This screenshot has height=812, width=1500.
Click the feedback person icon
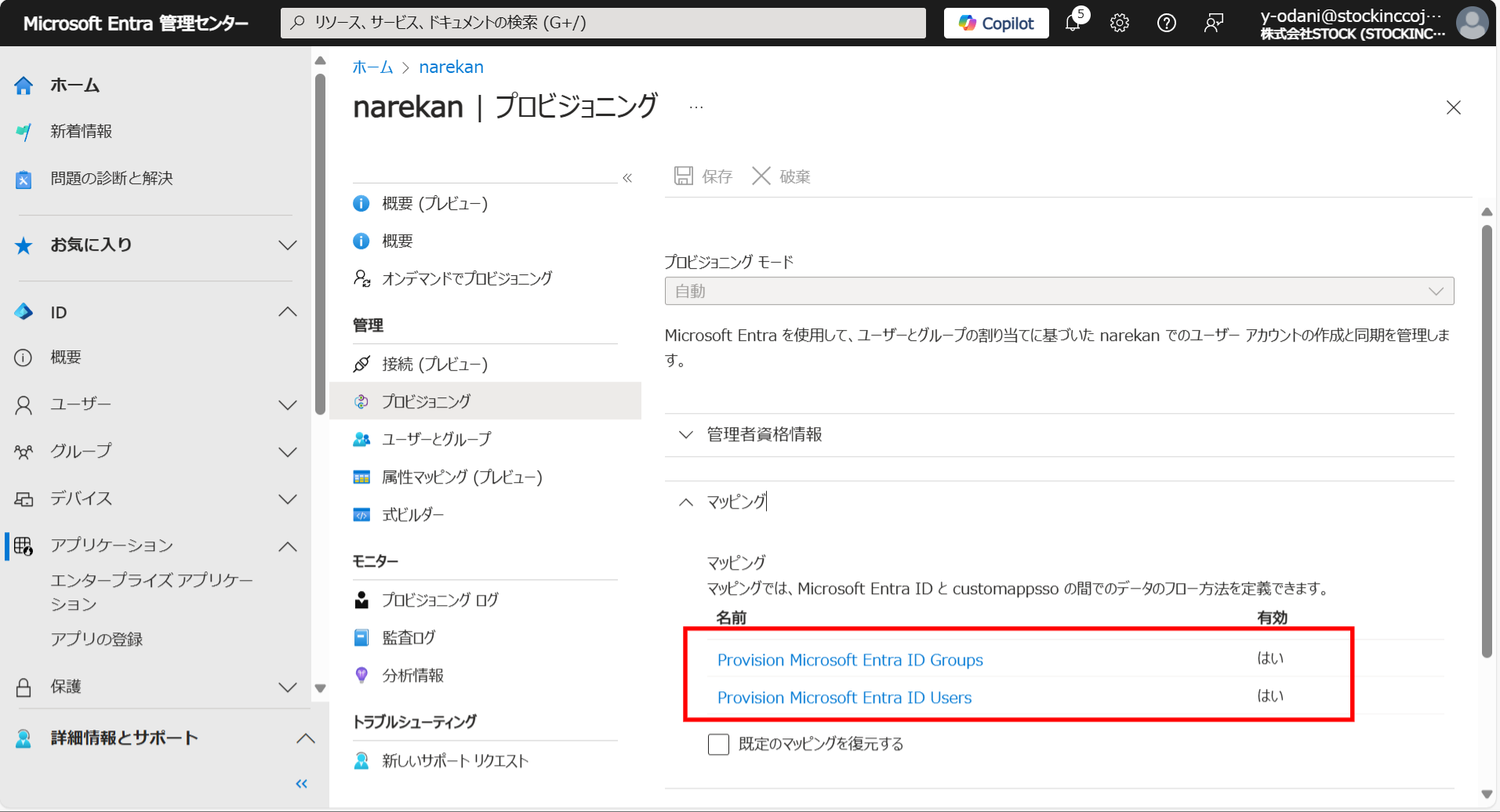point(1214,23)
